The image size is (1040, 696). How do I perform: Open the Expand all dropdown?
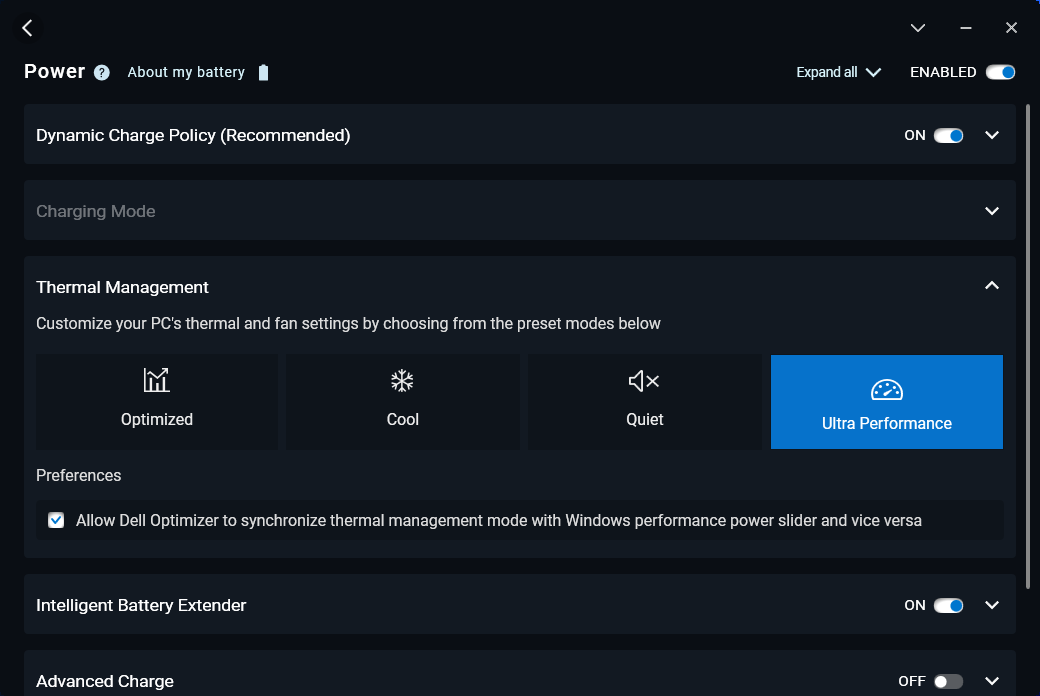point(838,72)
